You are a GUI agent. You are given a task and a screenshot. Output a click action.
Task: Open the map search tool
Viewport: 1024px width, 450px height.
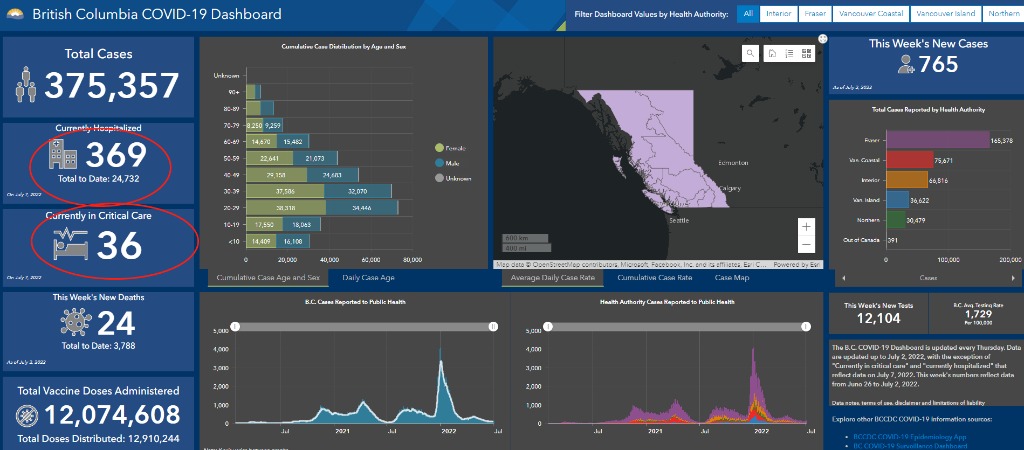752,54
